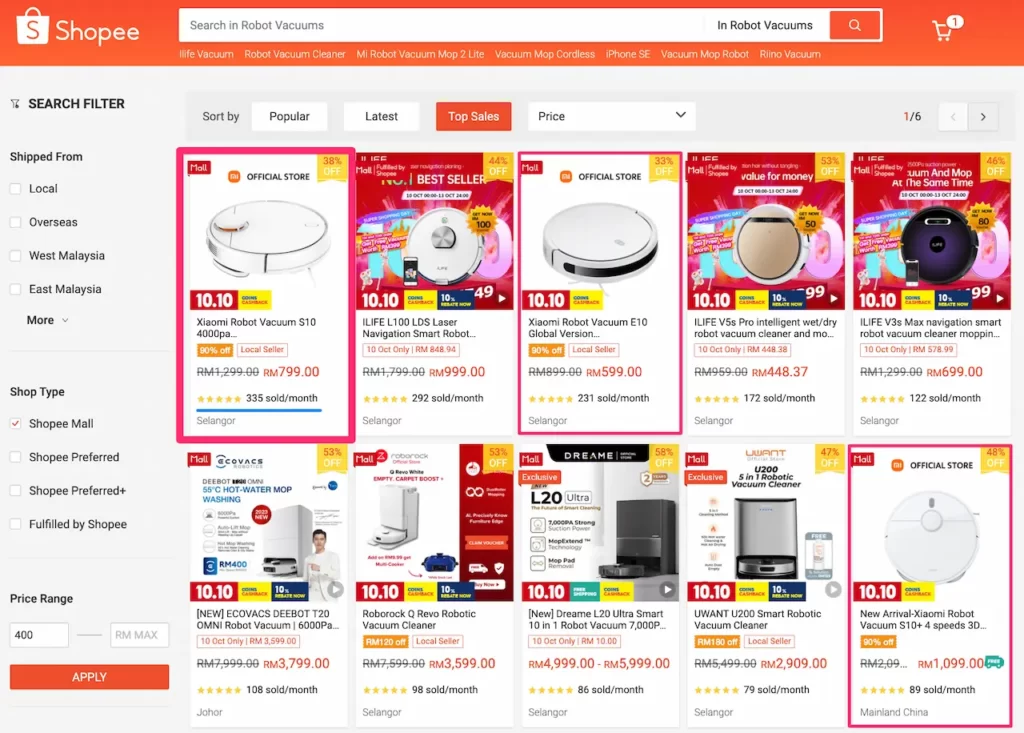
Task: Open the shopping cart icon
Action: pyautogui.click(x=944, y=29)
